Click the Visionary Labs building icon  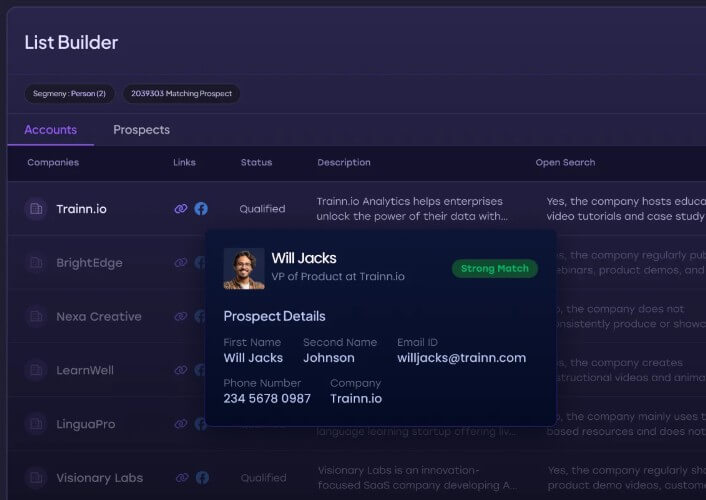36,477
